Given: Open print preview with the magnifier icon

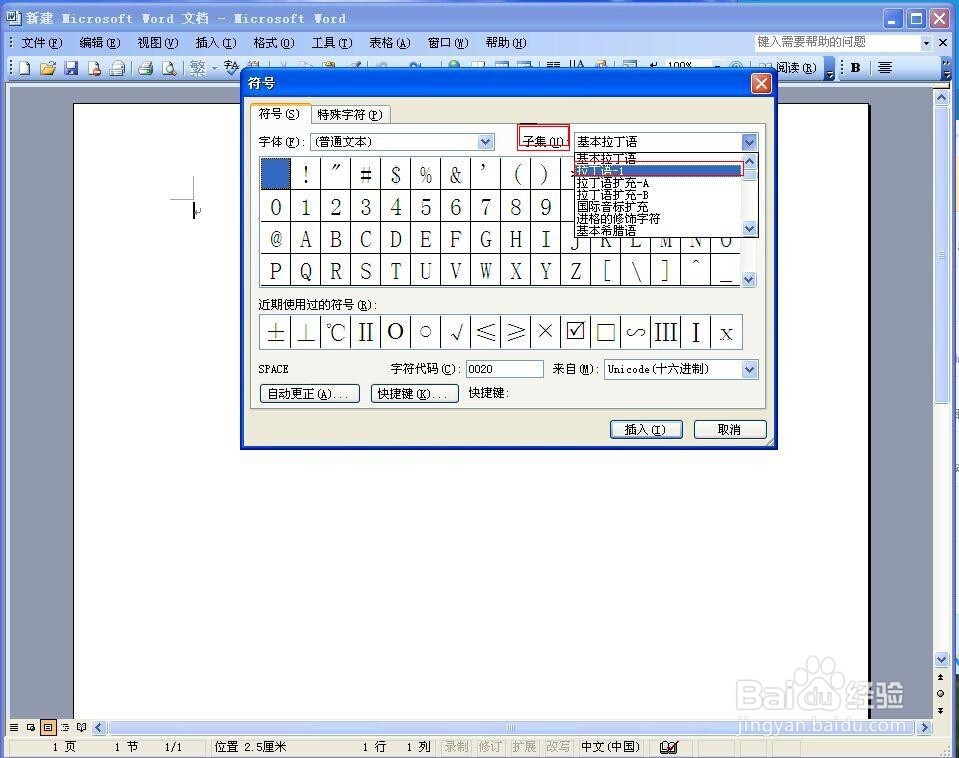Looking at the screenshot, I should tap(169, 68).
